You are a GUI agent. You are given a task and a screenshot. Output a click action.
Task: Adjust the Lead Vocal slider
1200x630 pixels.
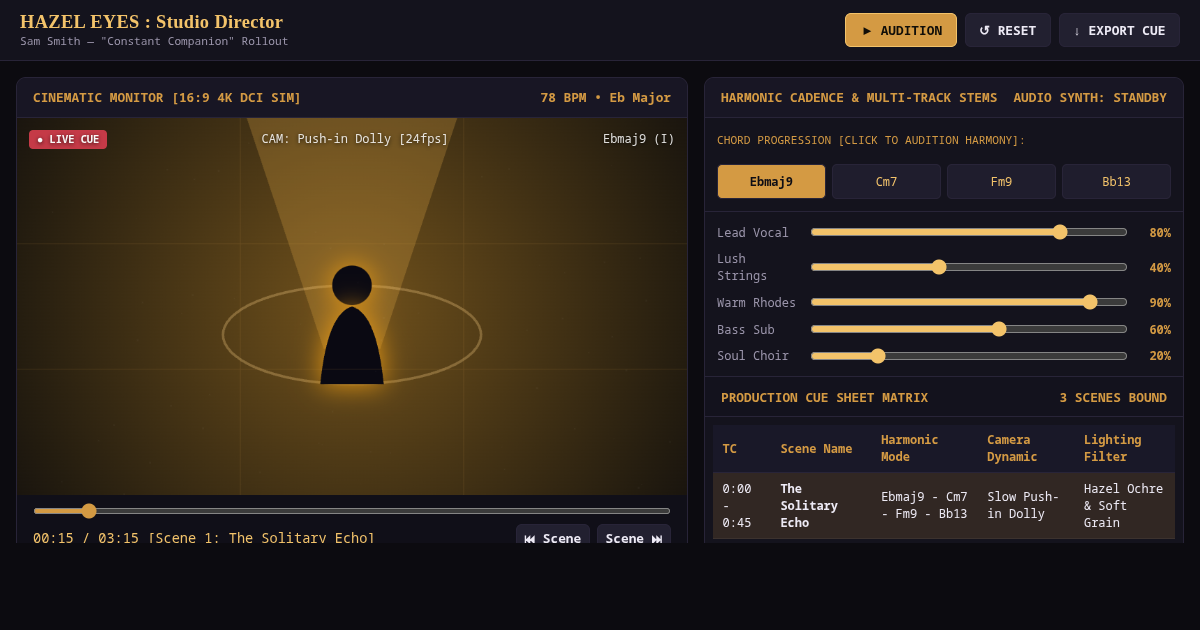(969, 232)
